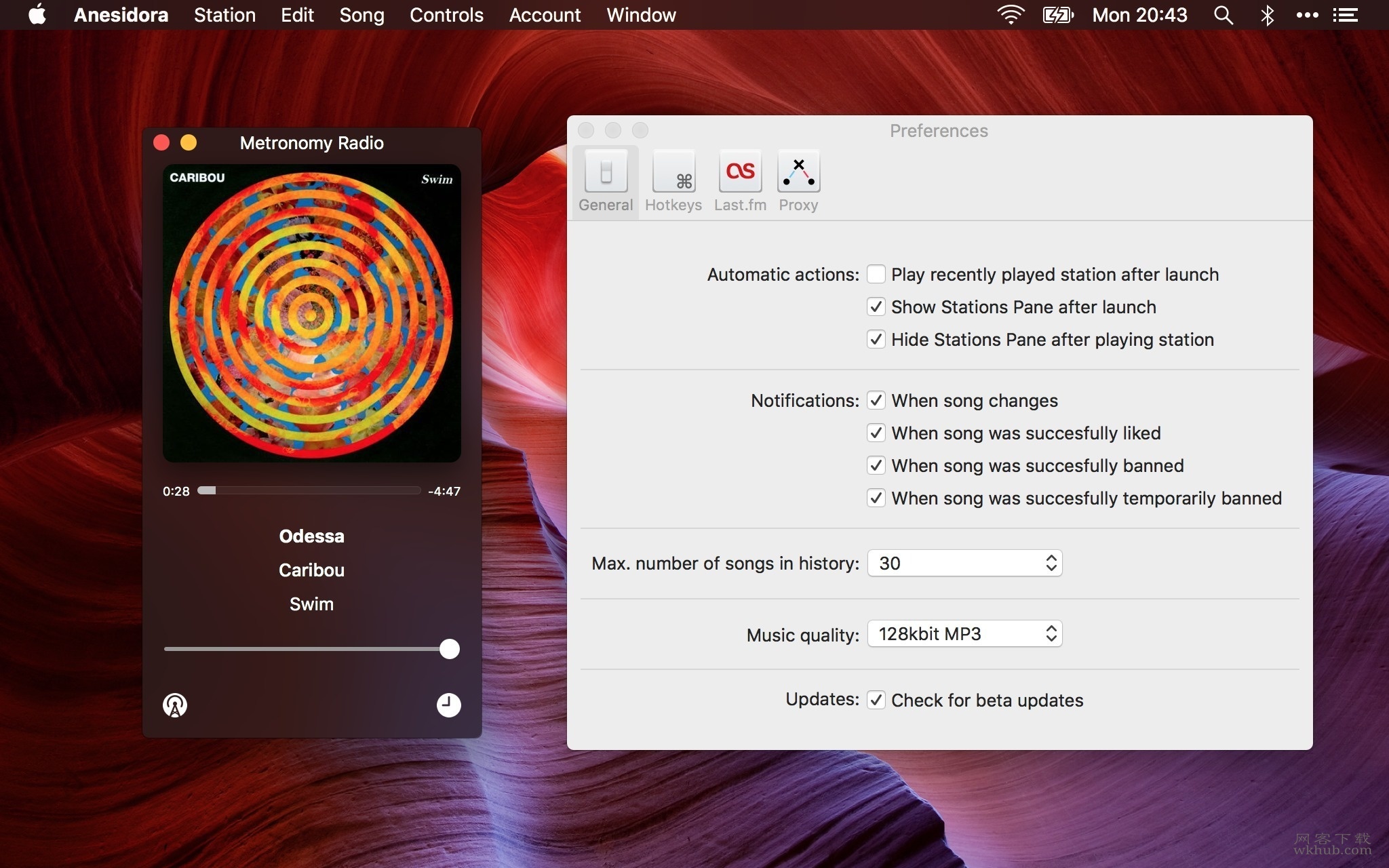This screenshot has width=1389, height=868.
Task: Click the three-dots menu bar icon
Action: click(x=1307, y=15)
